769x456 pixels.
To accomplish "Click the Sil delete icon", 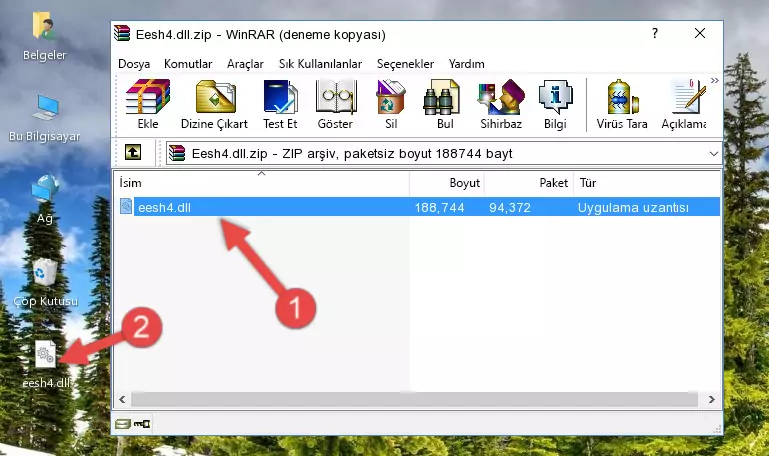I will pos(391,104).
